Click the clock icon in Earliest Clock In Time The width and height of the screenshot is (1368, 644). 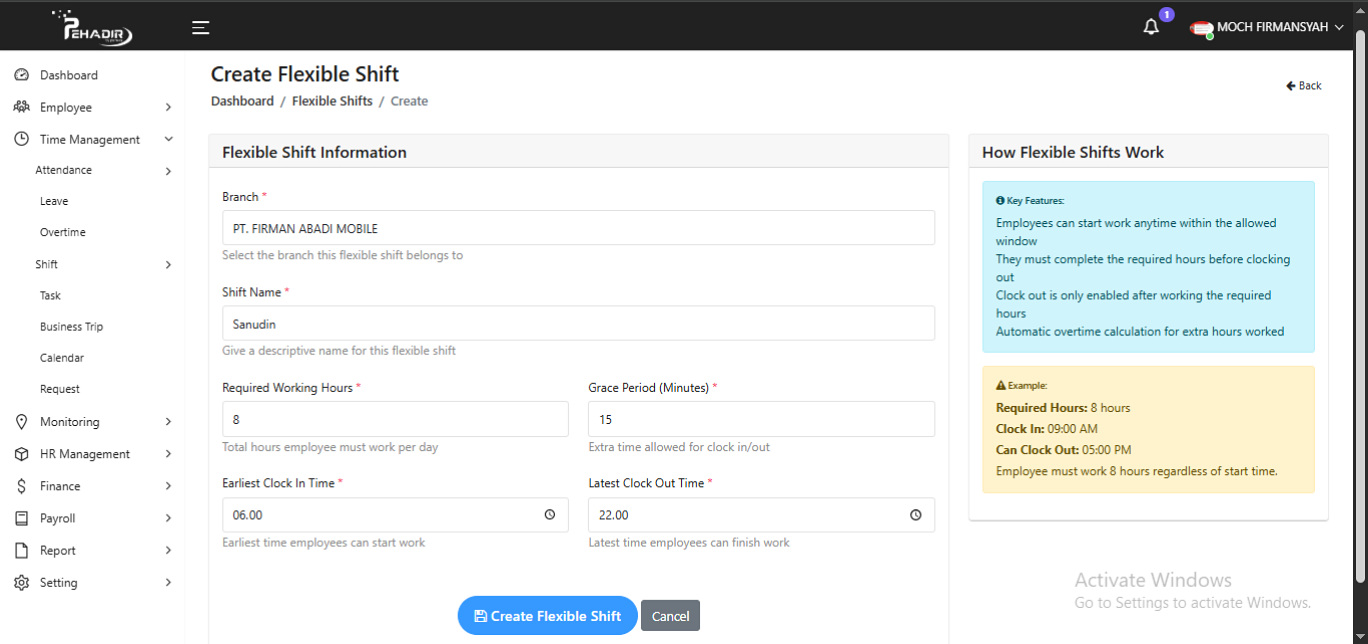[x=549, y=514]
